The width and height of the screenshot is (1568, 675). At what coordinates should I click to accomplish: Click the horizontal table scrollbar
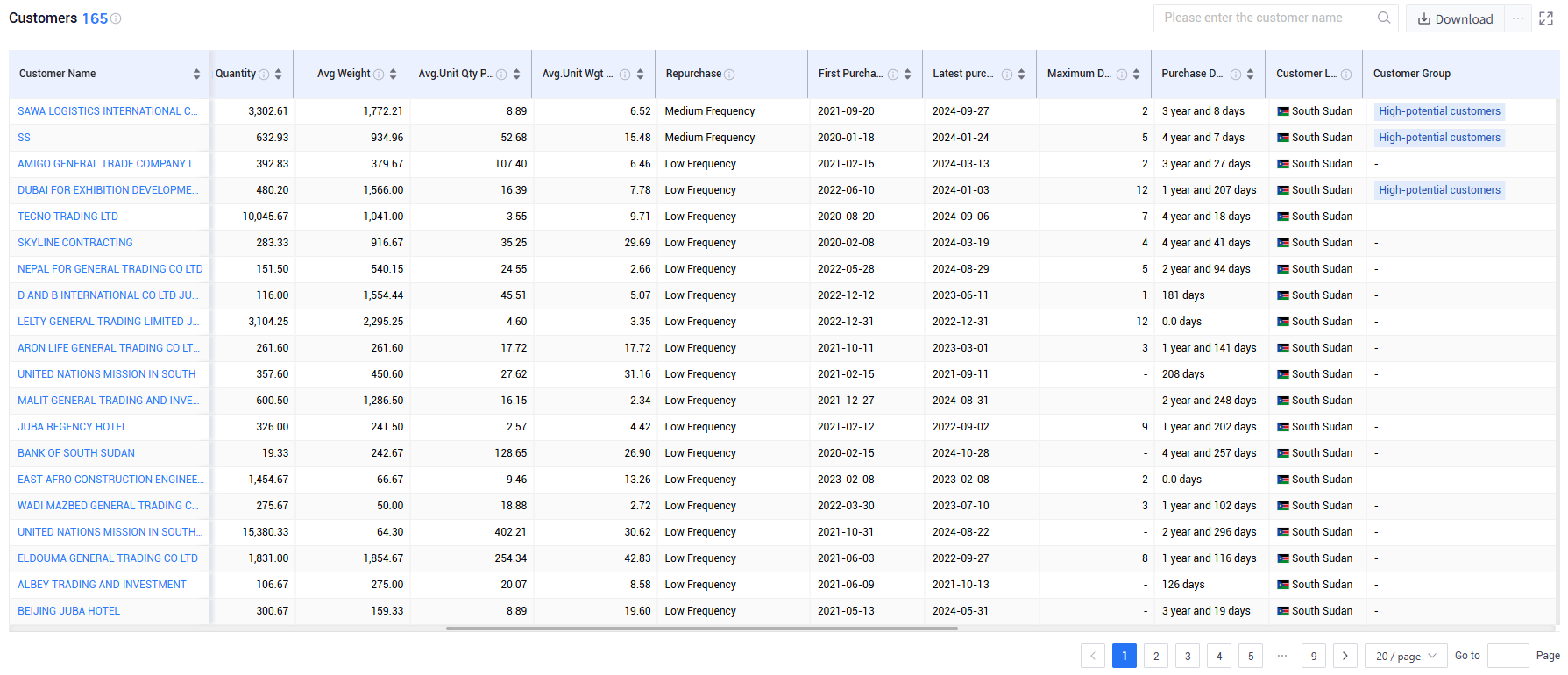coord(701,629)
